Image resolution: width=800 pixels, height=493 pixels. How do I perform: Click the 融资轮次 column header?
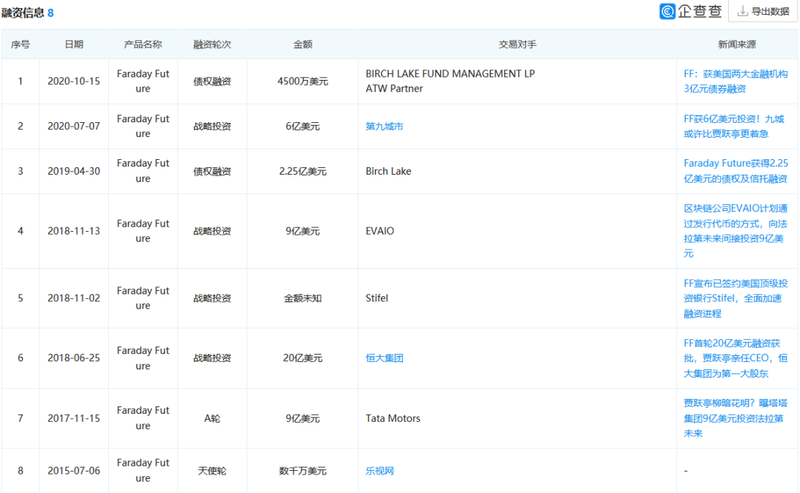(212, 45)
